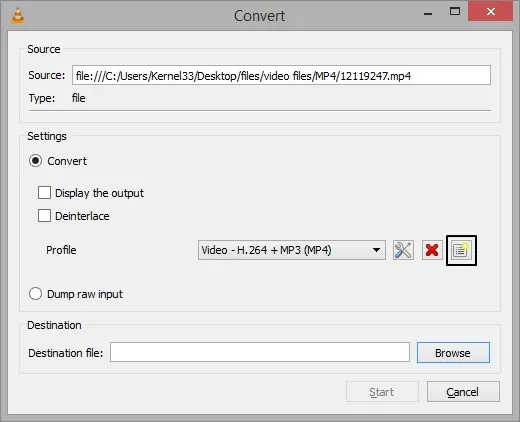Create a new profile icon
The height and width of the screenshot is (422, 520).
point(461,250)
